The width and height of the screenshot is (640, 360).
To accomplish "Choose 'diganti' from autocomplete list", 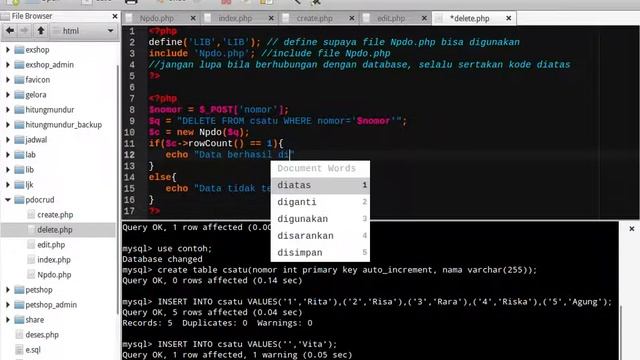I will [320, 202].
